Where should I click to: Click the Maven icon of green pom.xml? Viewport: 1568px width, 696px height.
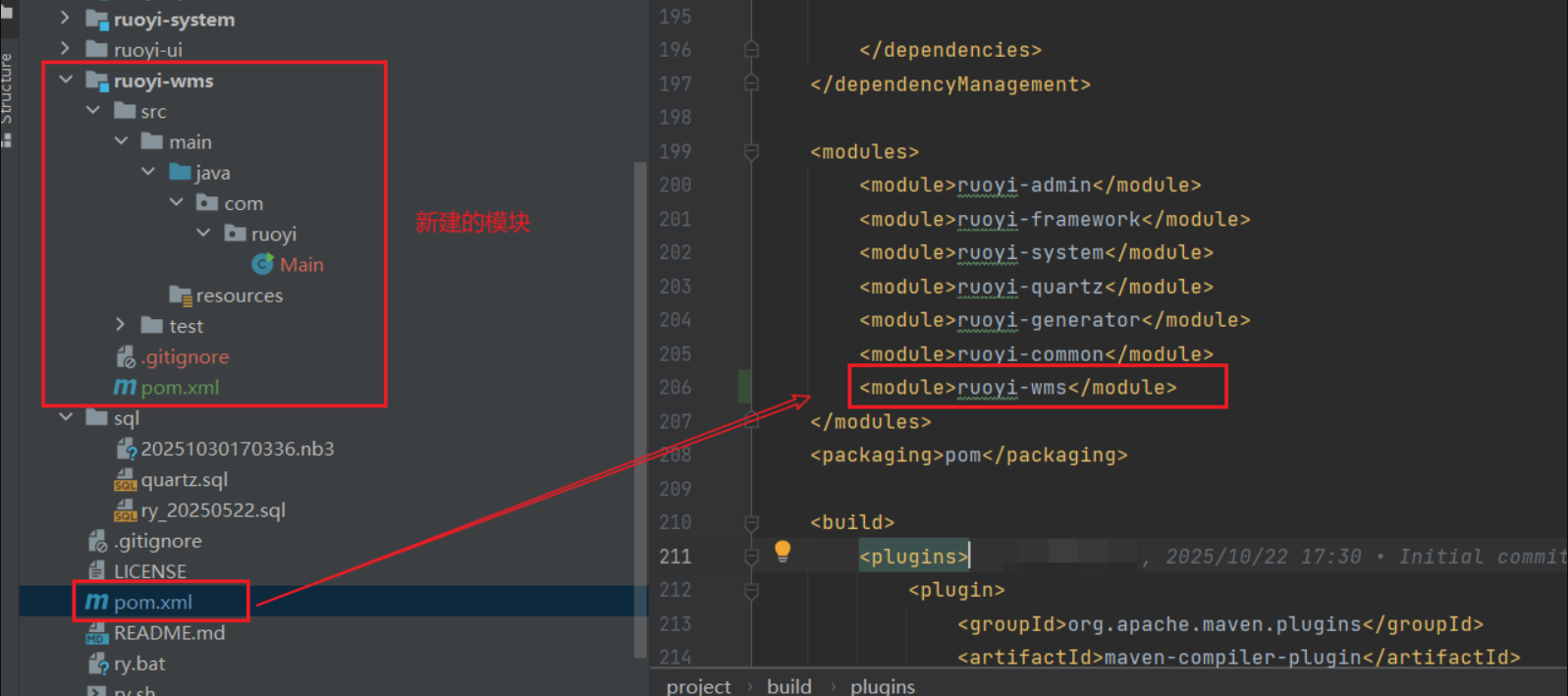tap(125, 387)
